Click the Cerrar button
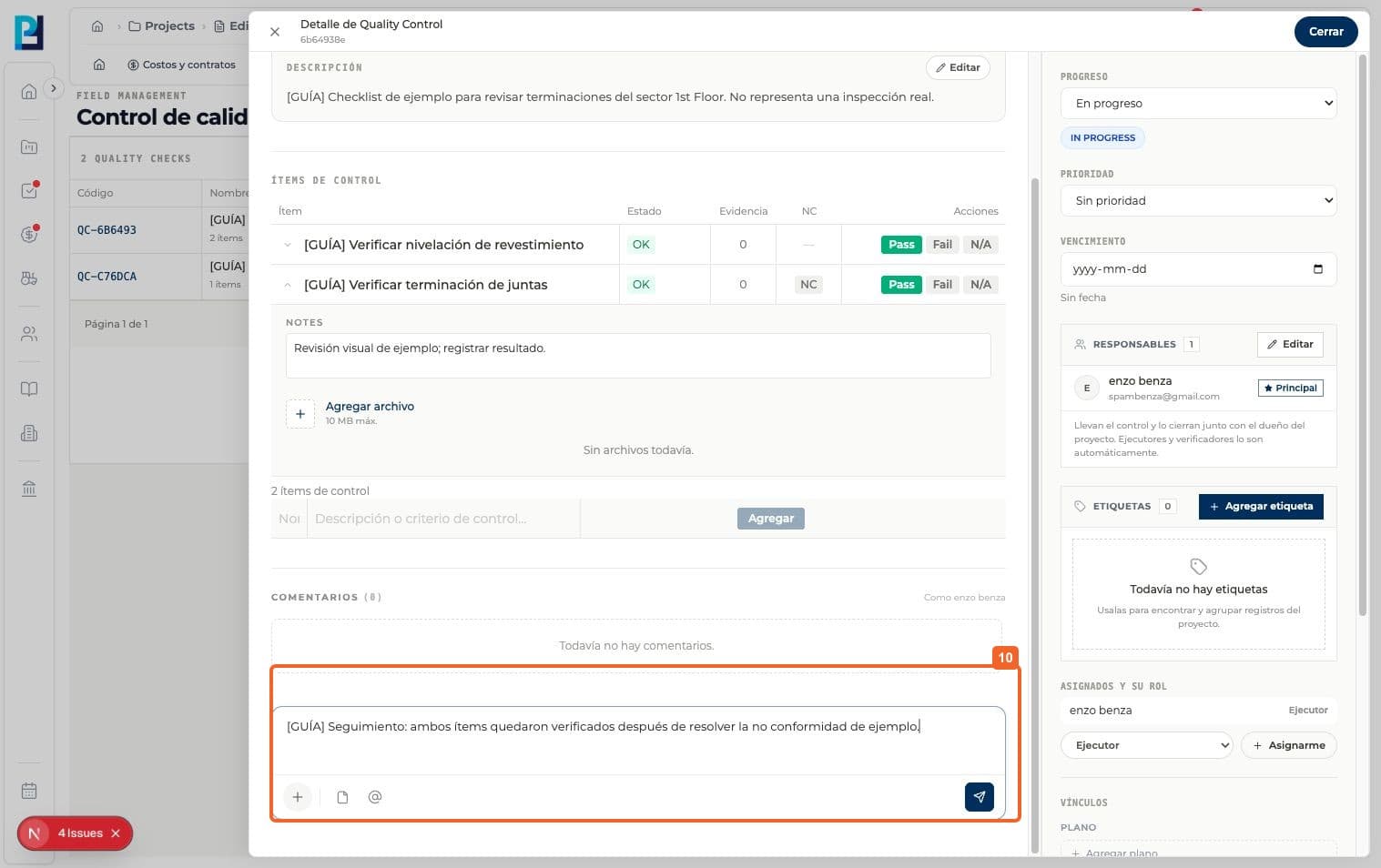Viewport: 1381px width, 868px height. click(x=1325, y=32)
